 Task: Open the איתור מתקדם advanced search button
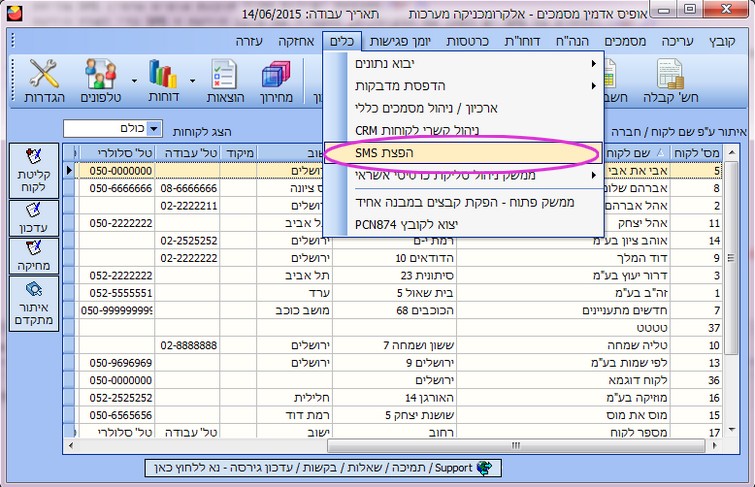34,304
